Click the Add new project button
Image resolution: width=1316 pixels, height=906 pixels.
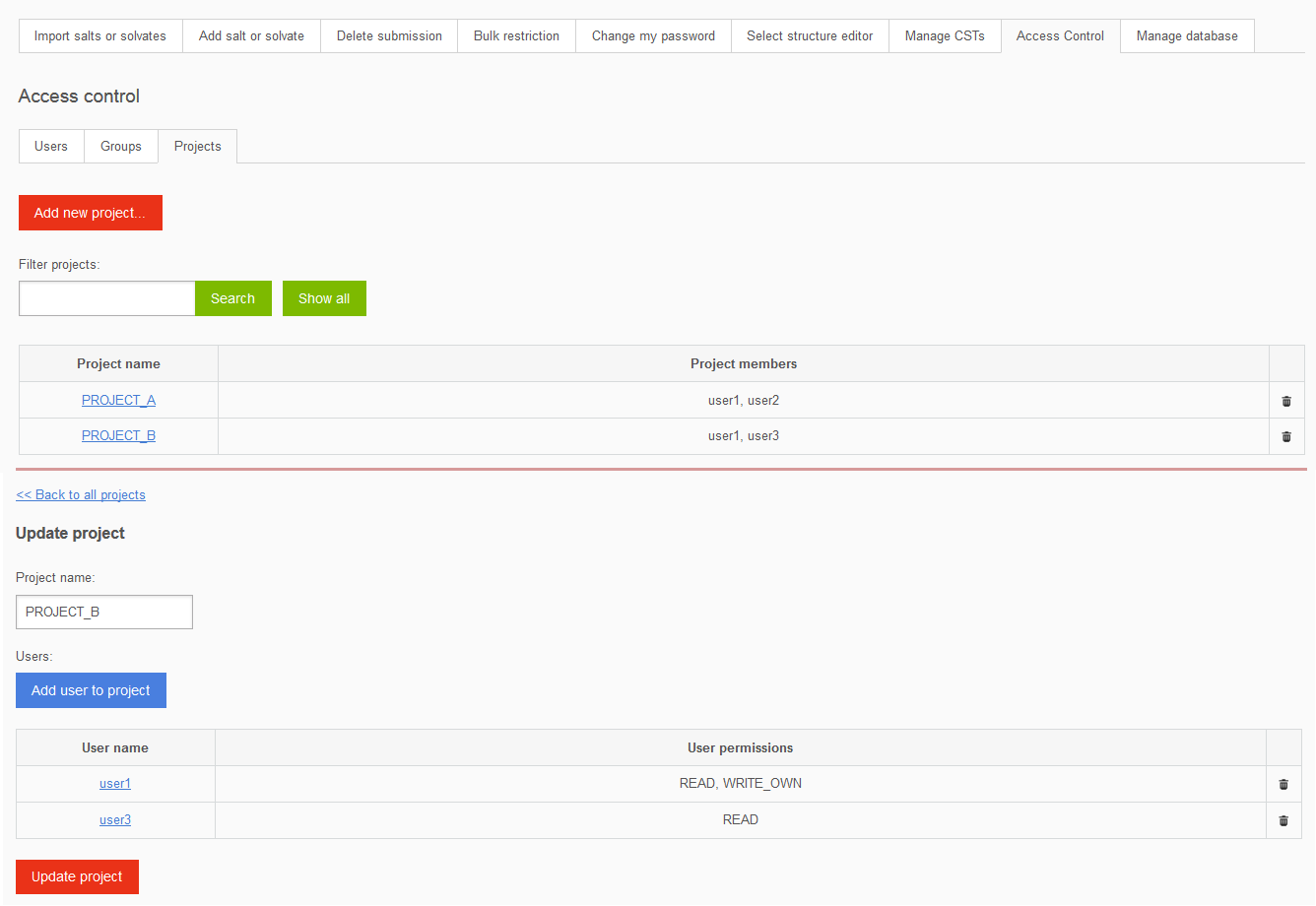[90, 212]
